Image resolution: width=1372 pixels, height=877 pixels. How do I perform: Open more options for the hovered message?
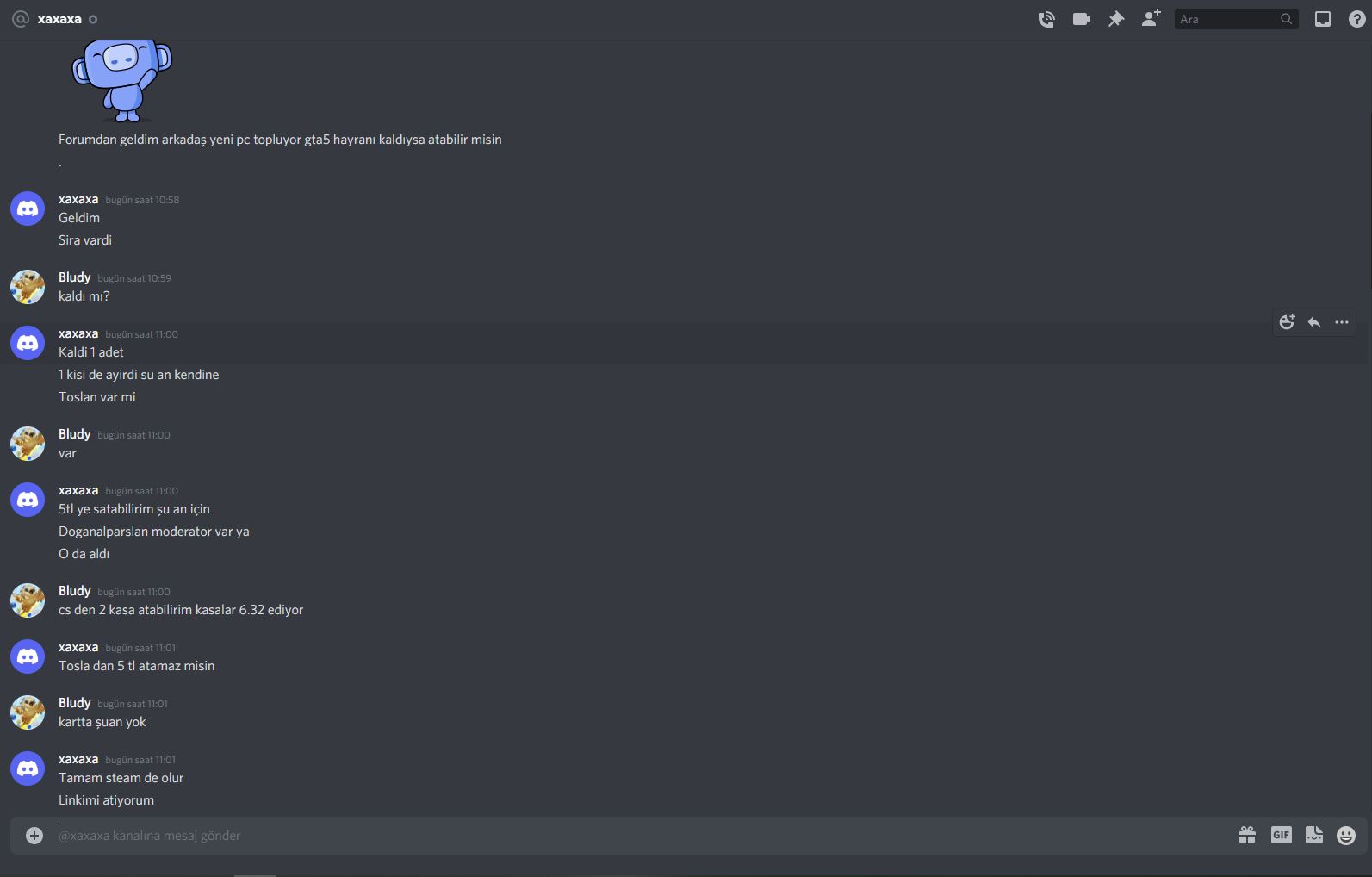coord(1341,321)
